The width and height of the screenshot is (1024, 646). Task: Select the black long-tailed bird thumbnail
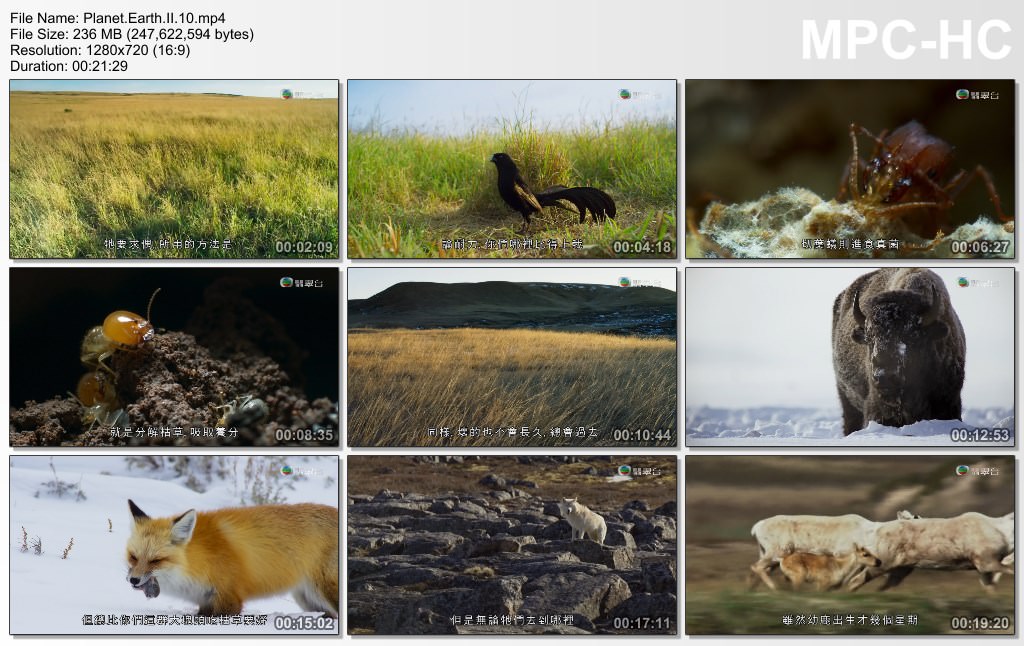tap(512, 169)
